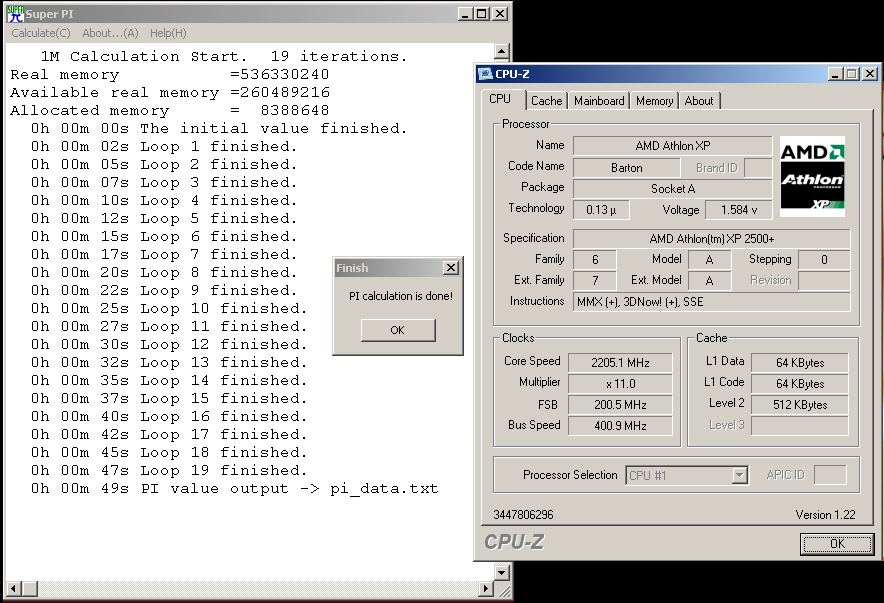Click 'PI value output -> pi_data.txt' line
This screenshot has height=603, width=884.
pyautogui.click(x=235, y=489)
